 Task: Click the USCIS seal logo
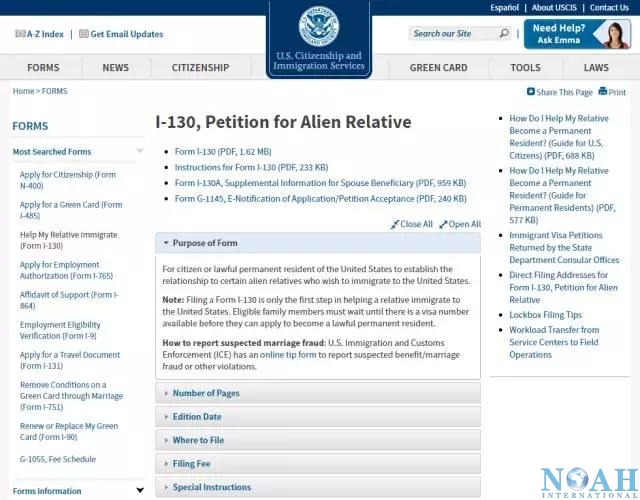(x=319, y=26)
